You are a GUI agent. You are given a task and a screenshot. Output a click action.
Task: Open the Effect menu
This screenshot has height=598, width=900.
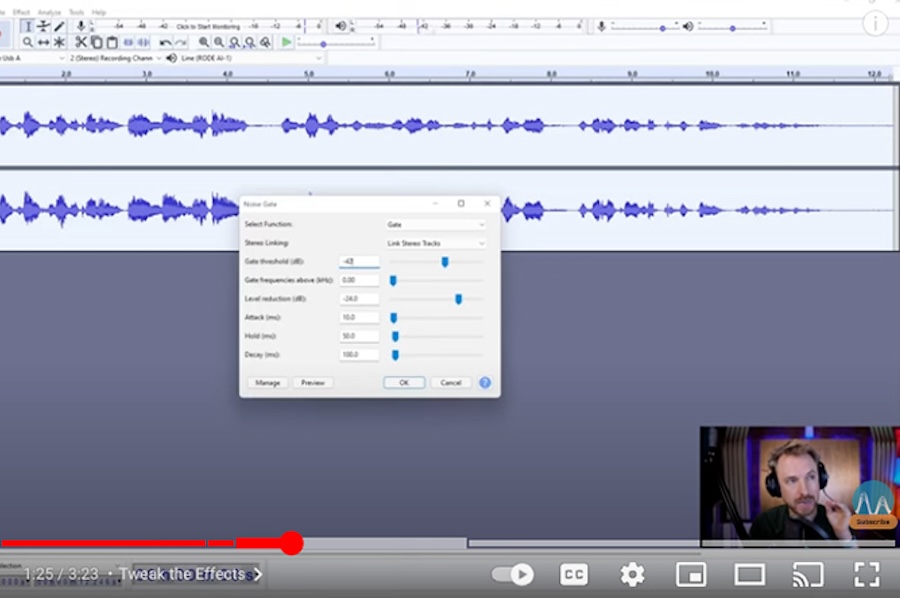(21, 12)
